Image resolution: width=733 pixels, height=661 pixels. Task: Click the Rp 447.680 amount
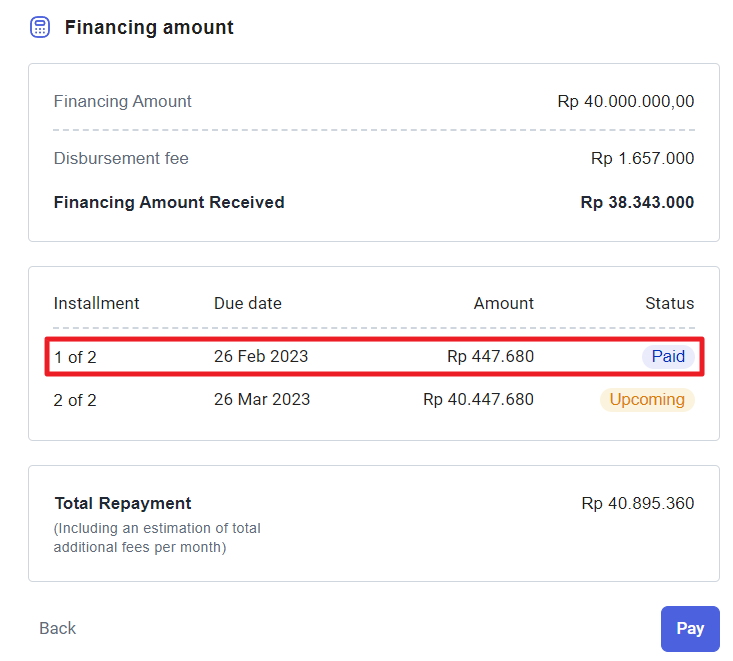click(490, 357)
